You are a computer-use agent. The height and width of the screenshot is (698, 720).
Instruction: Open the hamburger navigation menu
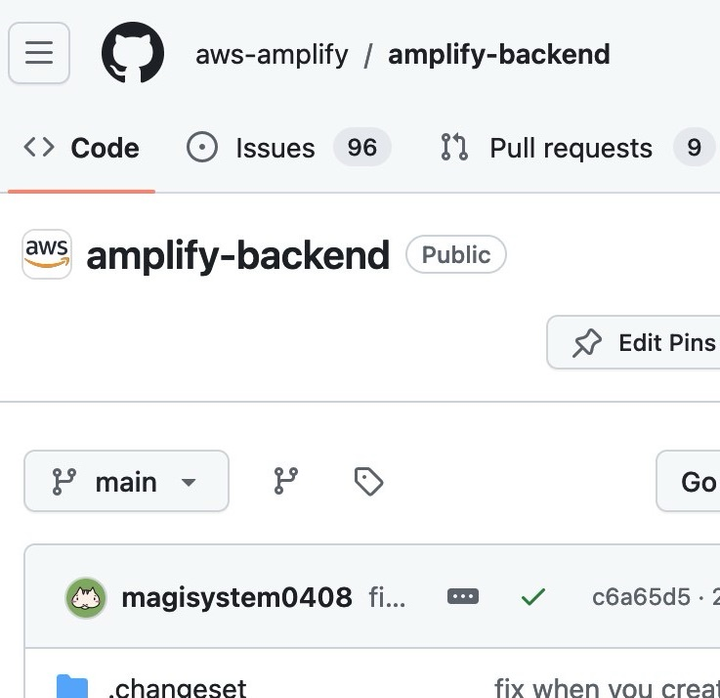coord(39,53)
